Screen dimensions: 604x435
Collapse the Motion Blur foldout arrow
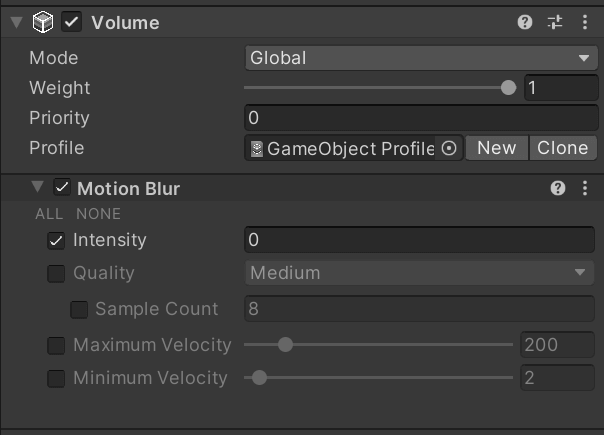click(37, 187)
